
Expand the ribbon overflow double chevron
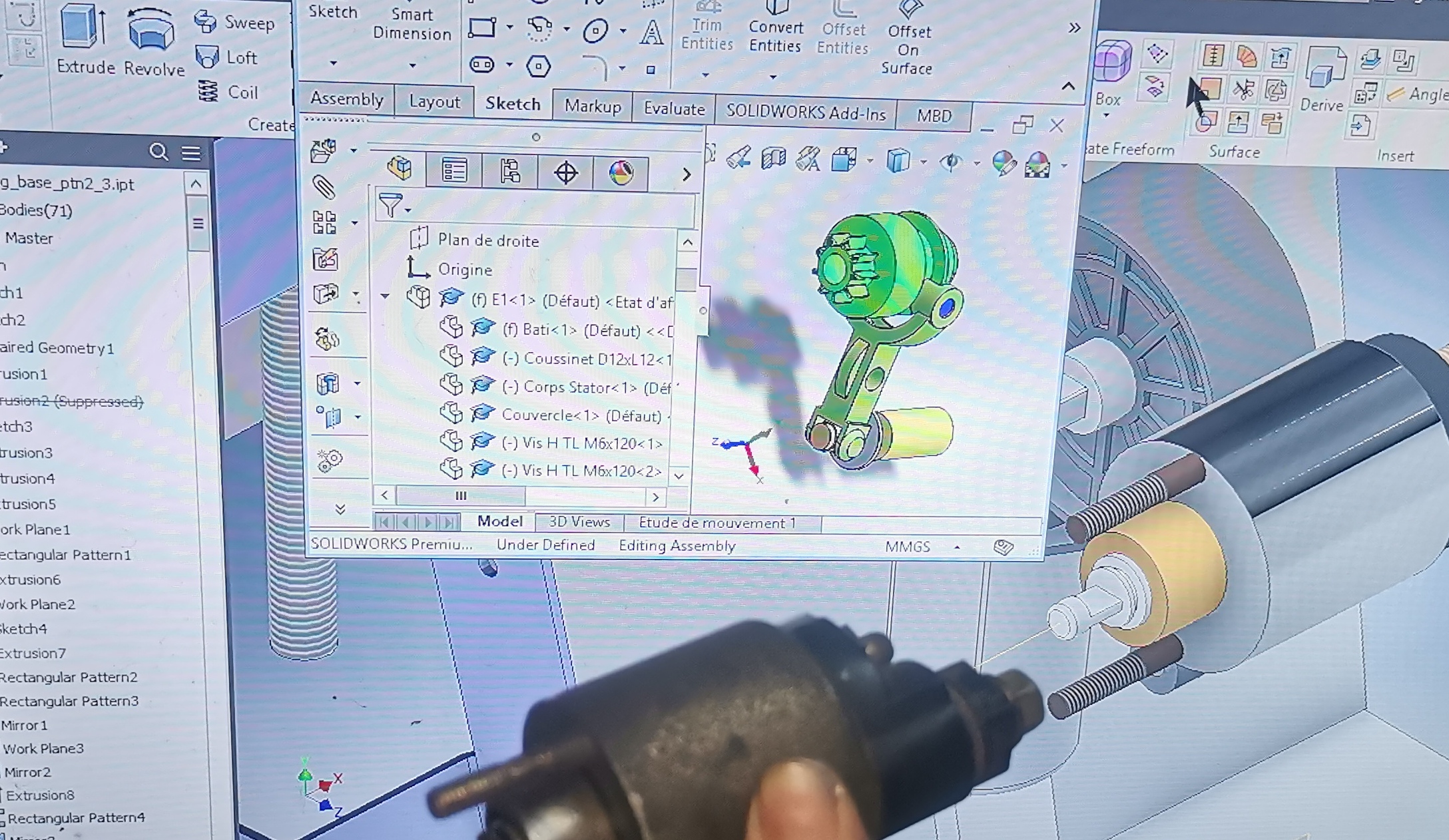point(1074,28)
